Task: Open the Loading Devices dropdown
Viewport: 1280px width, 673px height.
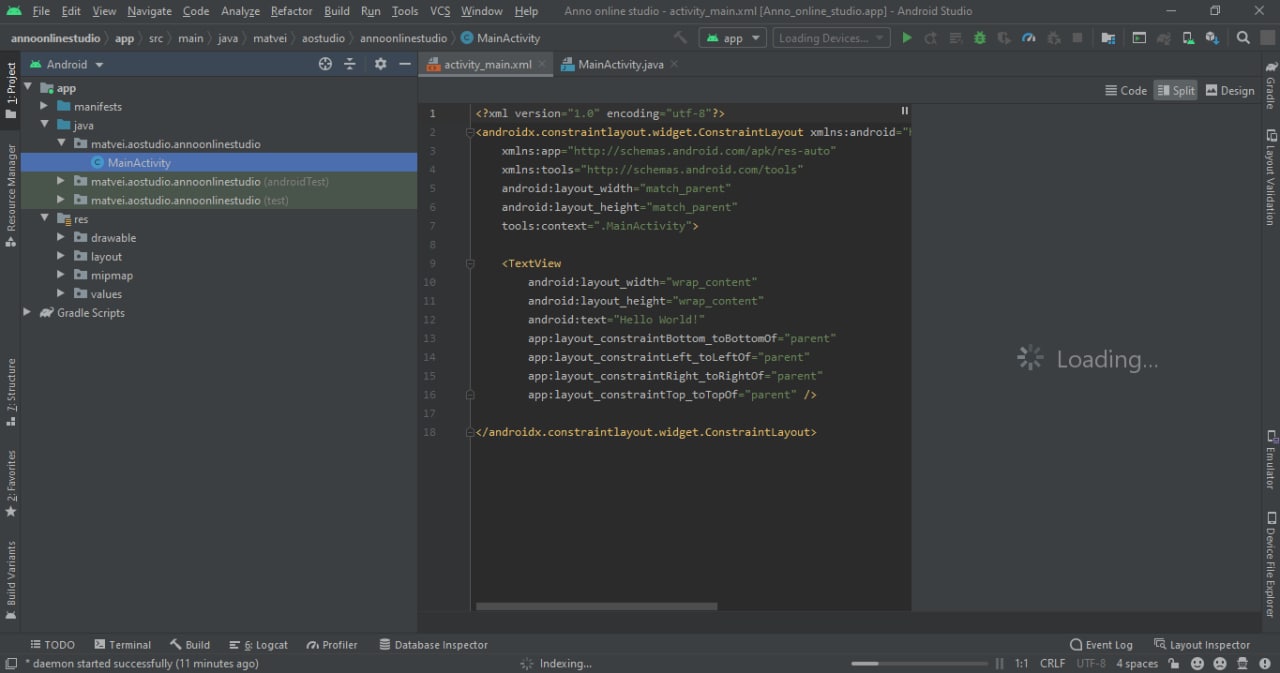Action: [x=831, y=38]
